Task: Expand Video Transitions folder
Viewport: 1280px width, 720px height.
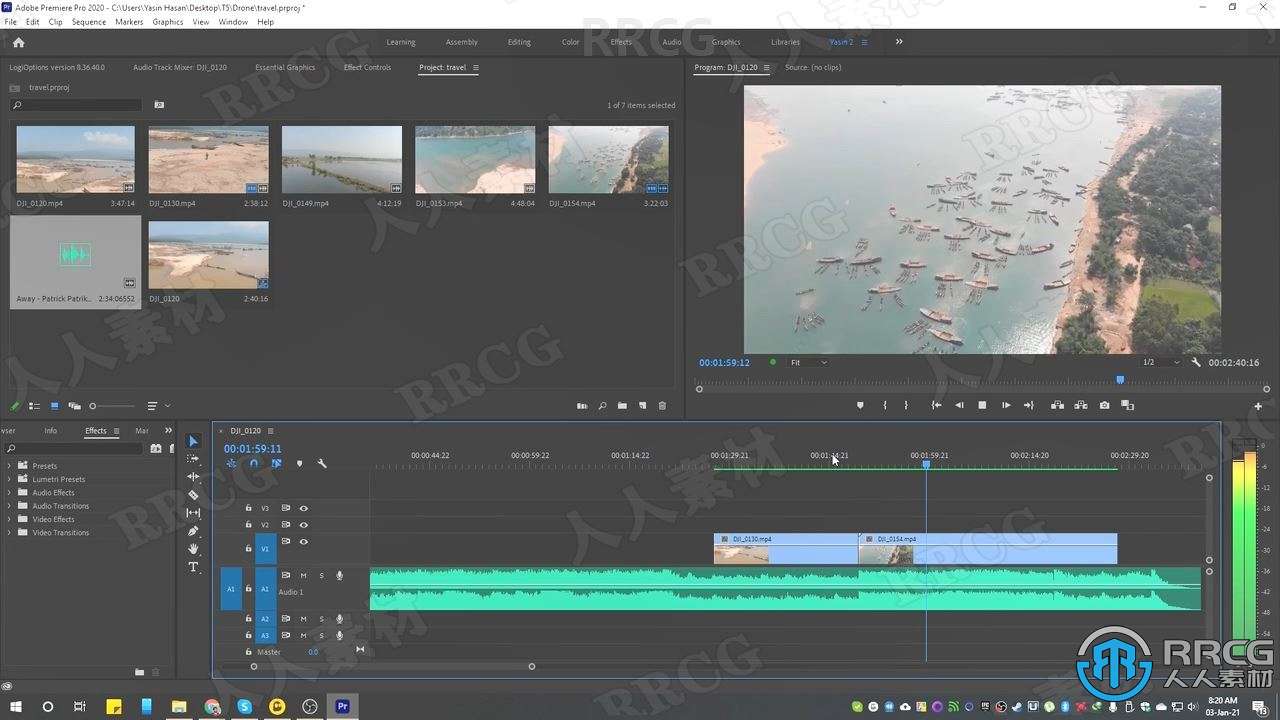Action: (10, 533)
